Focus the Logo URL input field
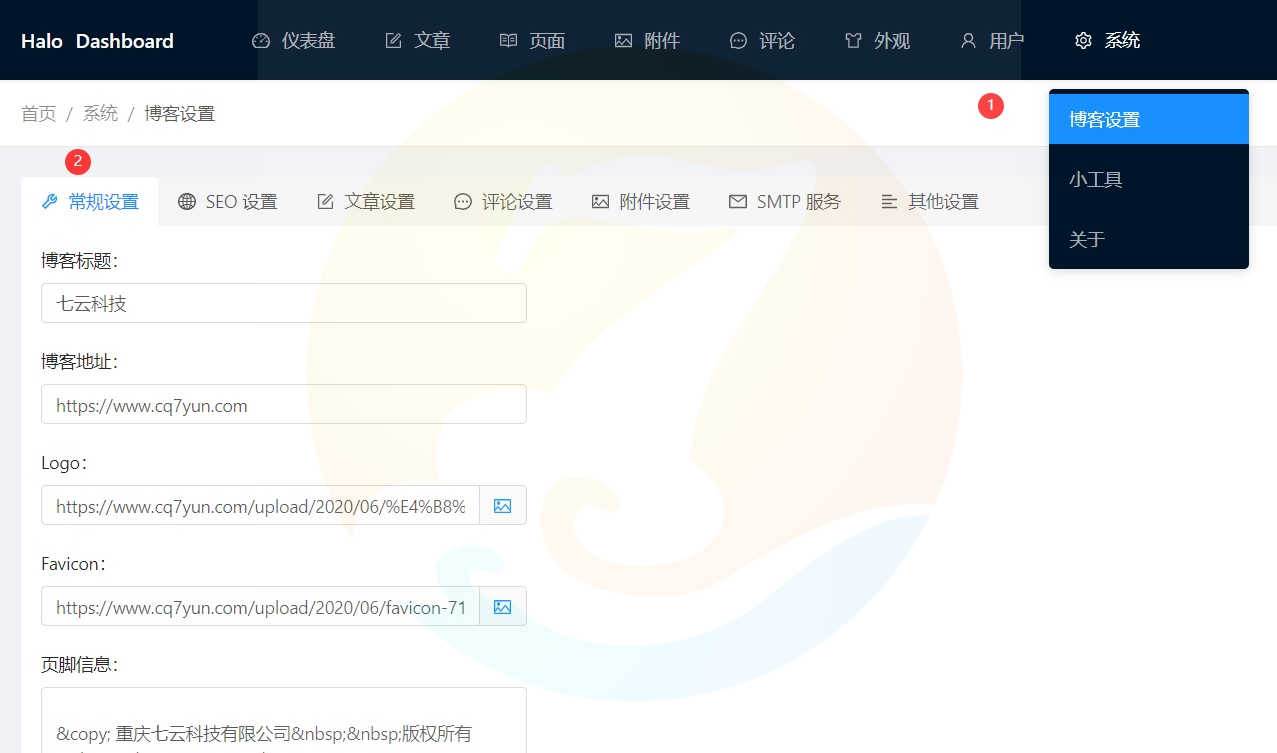Image resolution: width=1277 pixels, height=753 pixels. [x=260, y=506]
